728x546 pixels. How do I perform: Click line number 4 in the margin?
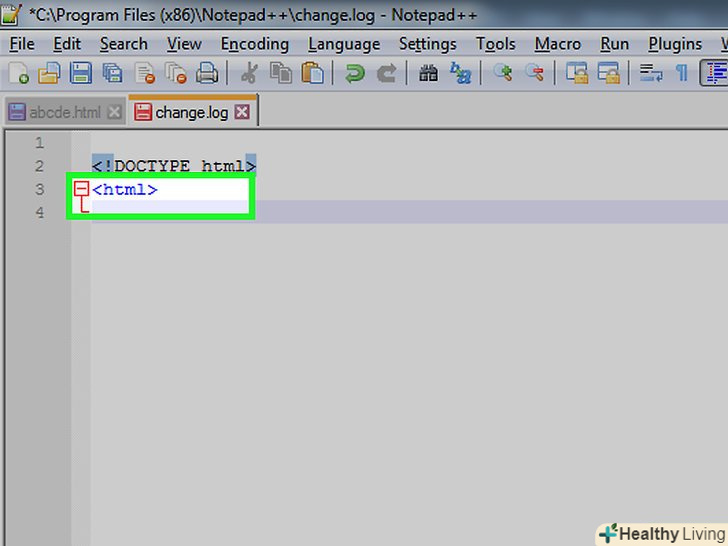pyautogui.click(x=39, y=212)
